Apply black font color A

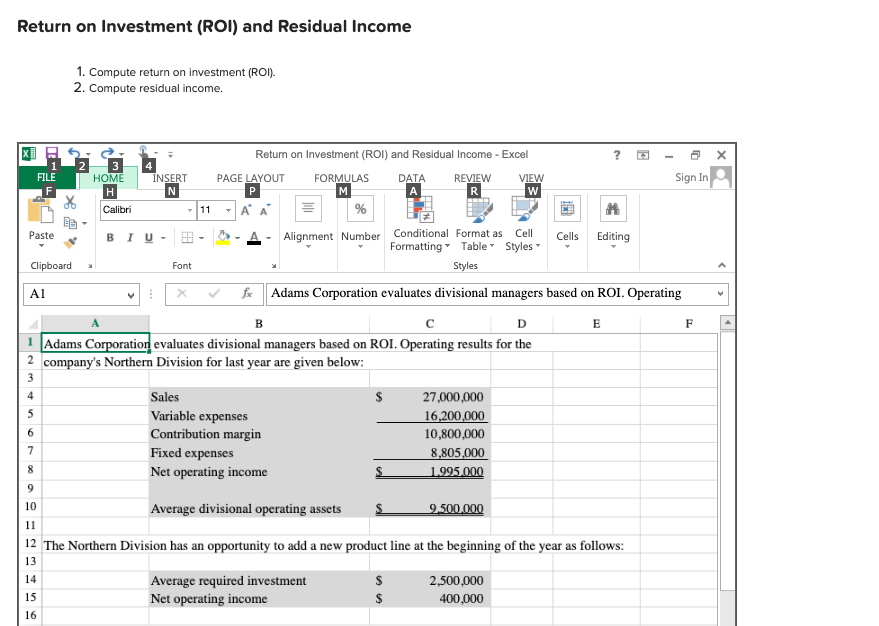[254, 238]
